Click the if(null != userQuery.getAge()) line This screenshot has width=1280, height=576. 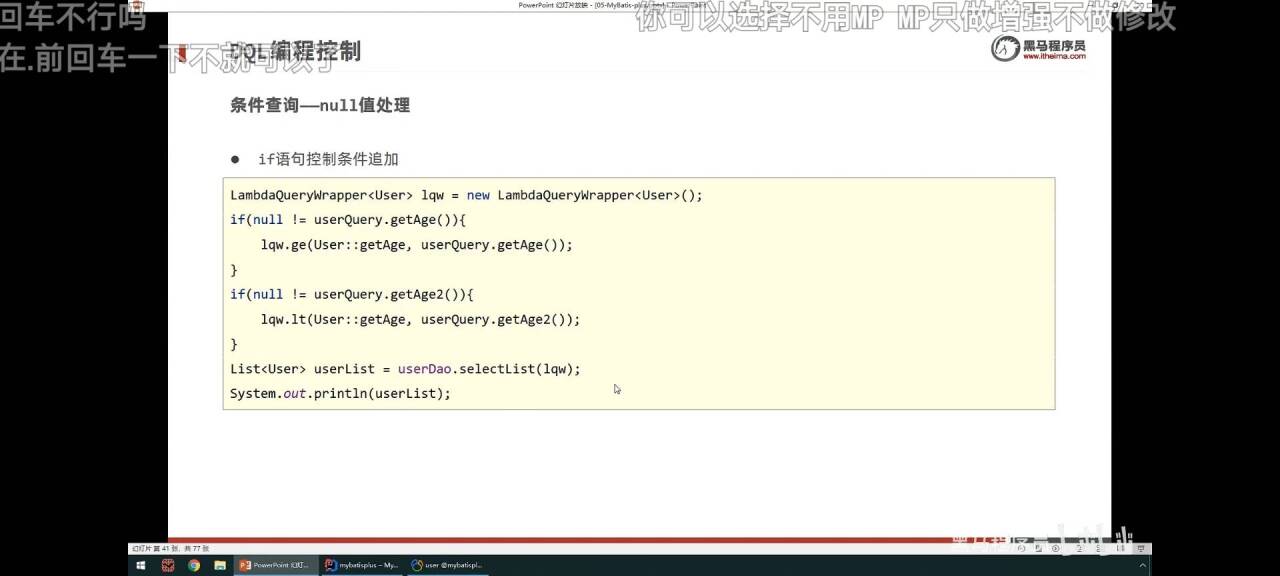348,220
